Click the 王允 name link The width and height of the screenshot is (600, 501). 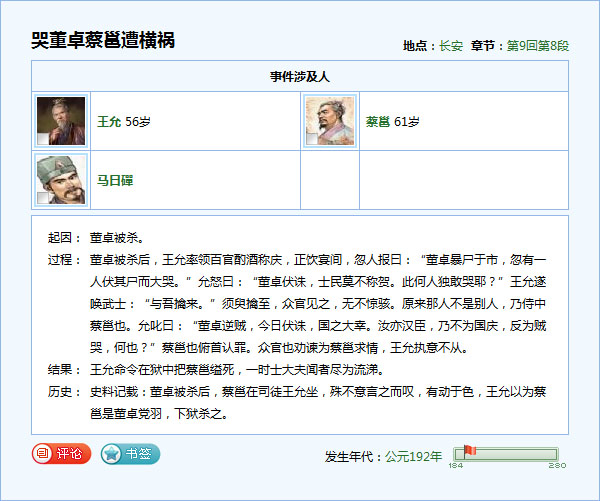(108, 122)
